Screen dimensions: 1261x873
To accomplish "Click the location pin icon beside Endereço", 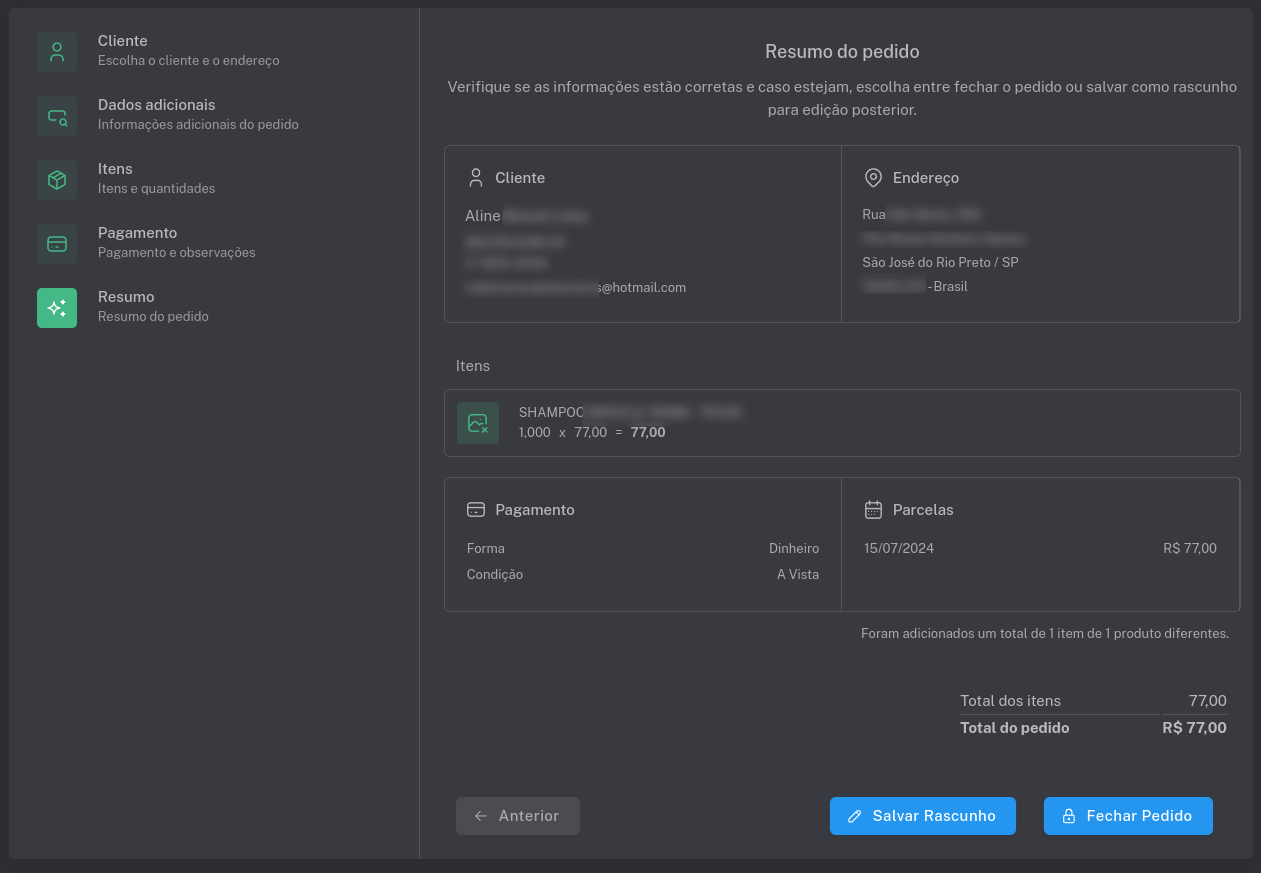I will (x=873, y=178).
